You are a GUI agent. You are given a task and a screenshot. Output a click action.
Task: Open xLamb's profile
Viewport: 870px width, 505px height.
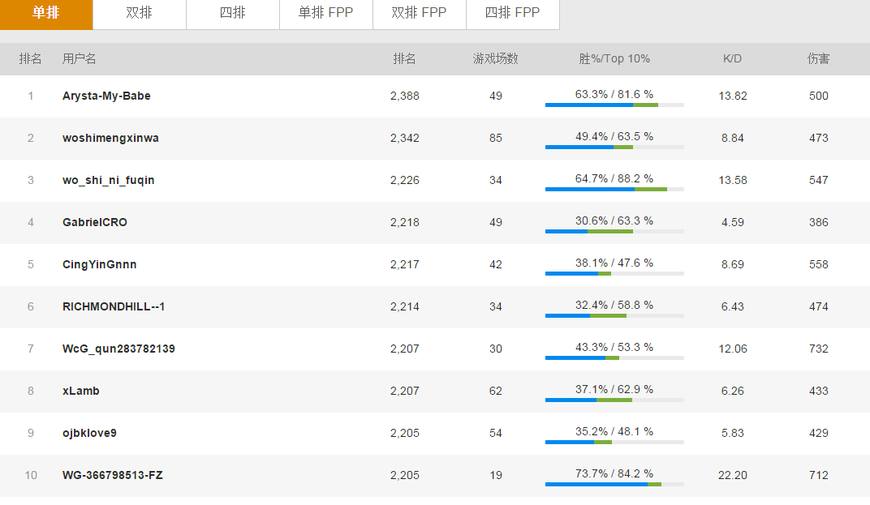point(81,391)
